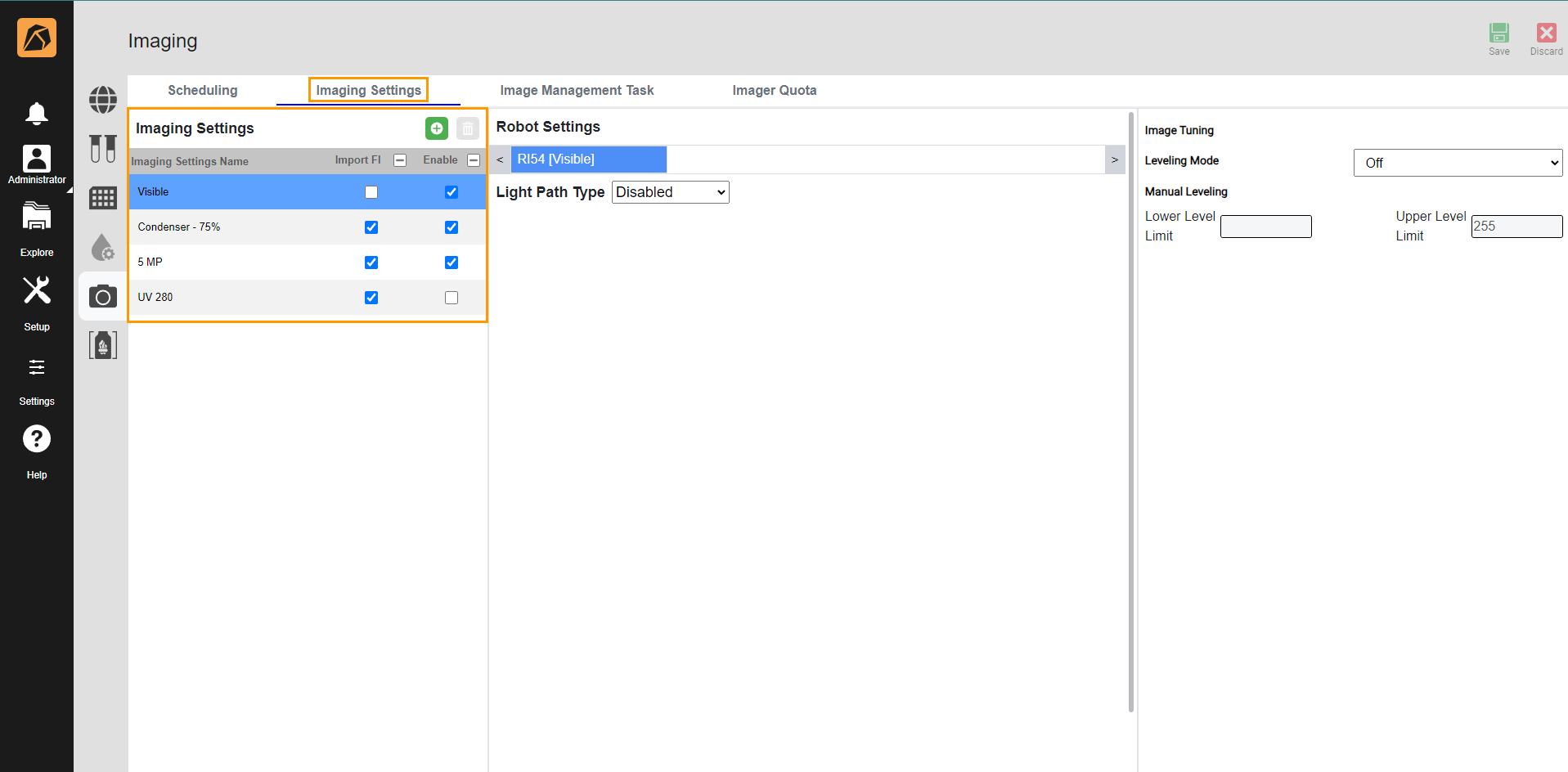The width and height of the screenshot is (1568, 772).
Task: Open the Help question mark icon
Action: [x=37, y=439]
